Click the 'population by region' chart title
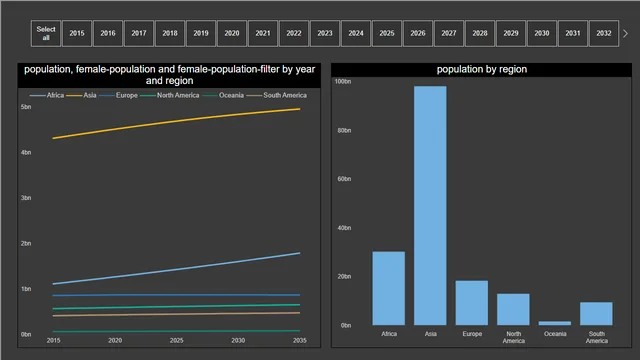 point(482,69)
